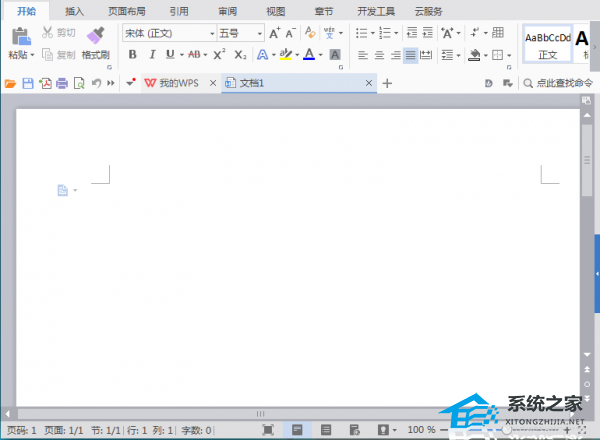This screenshot has width=600, height=440.
Task: Add new document tab with plus
Action: [387, 83]
